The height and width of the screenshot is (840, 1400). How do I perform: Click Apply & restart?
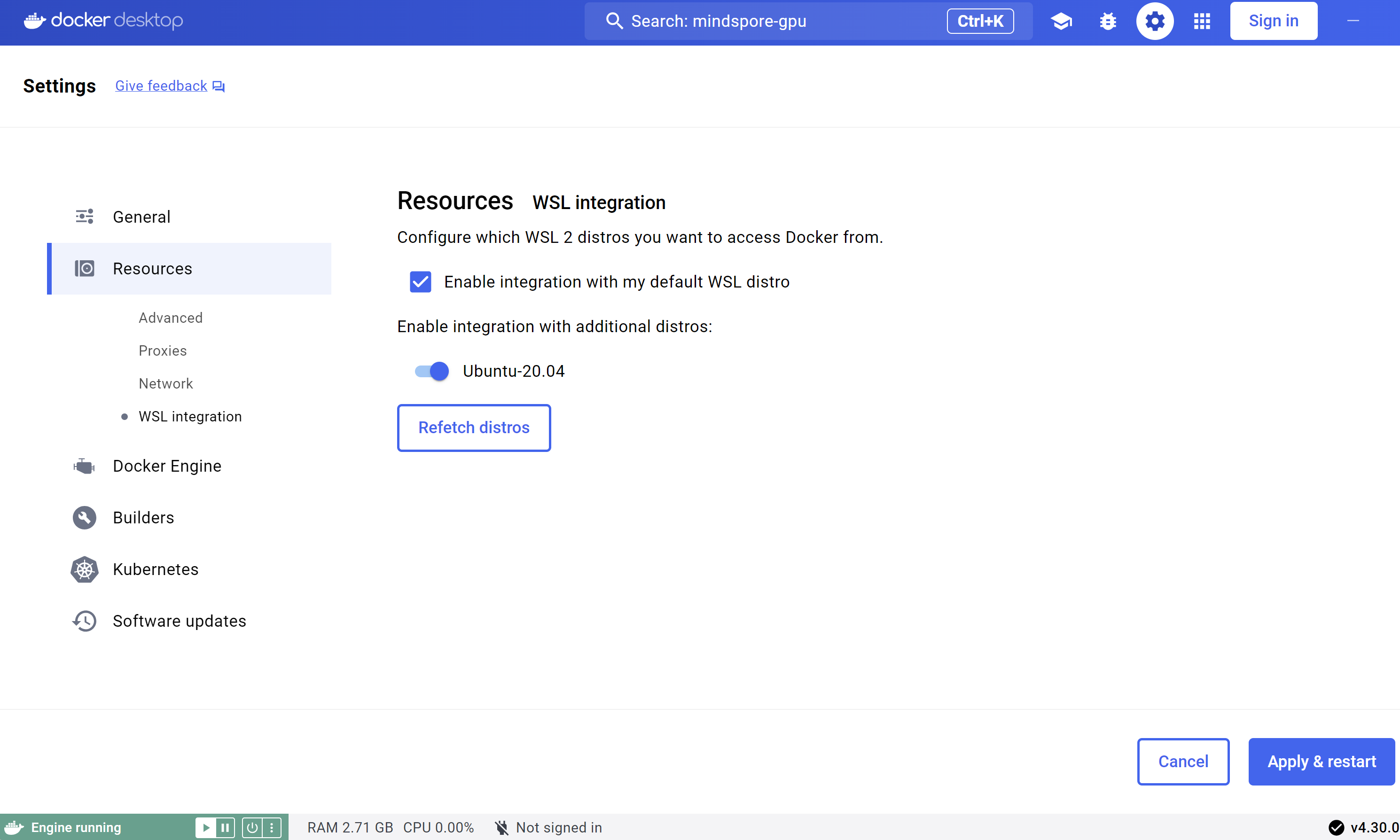click(1321, 762)
